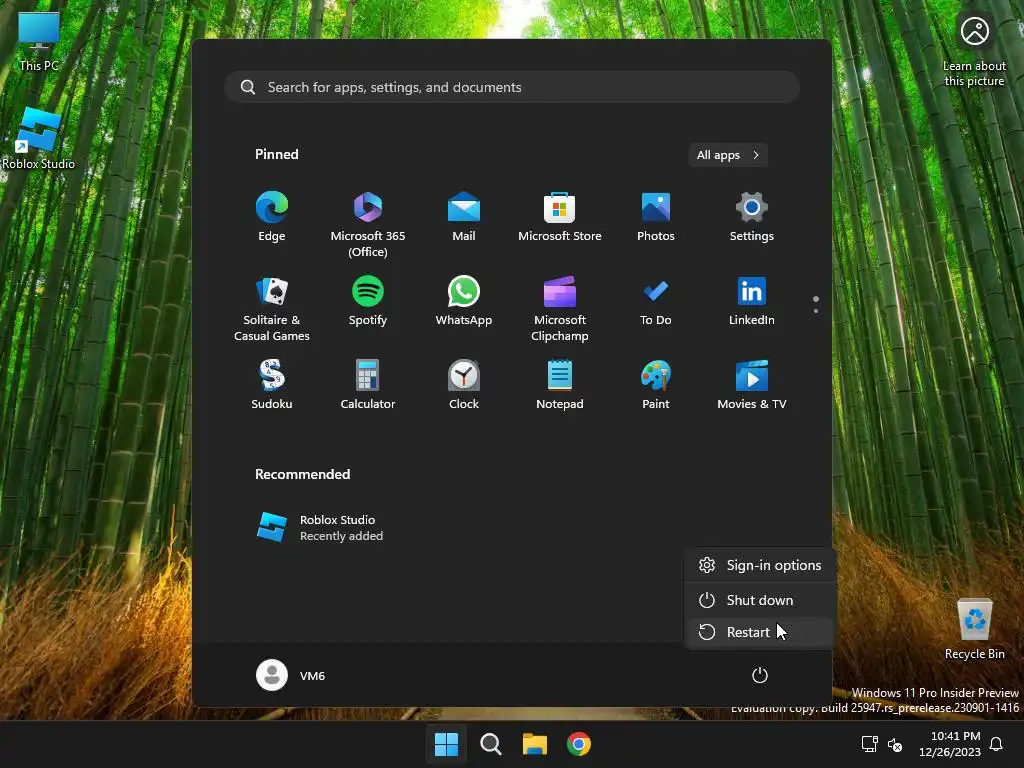Screen dimensions: 1024x768
Task: Open the taskbar Search icon
Action: point(490,744)
